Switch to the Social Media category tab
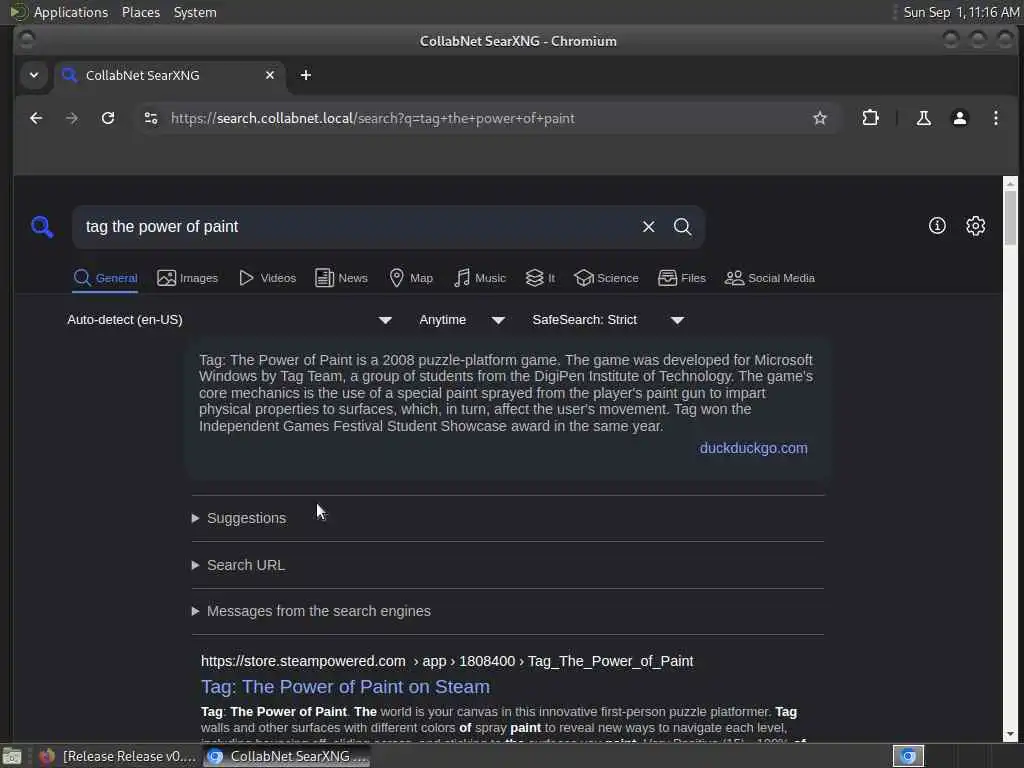Viewport: 1024px width, 768px height. [x=770, y=278]
